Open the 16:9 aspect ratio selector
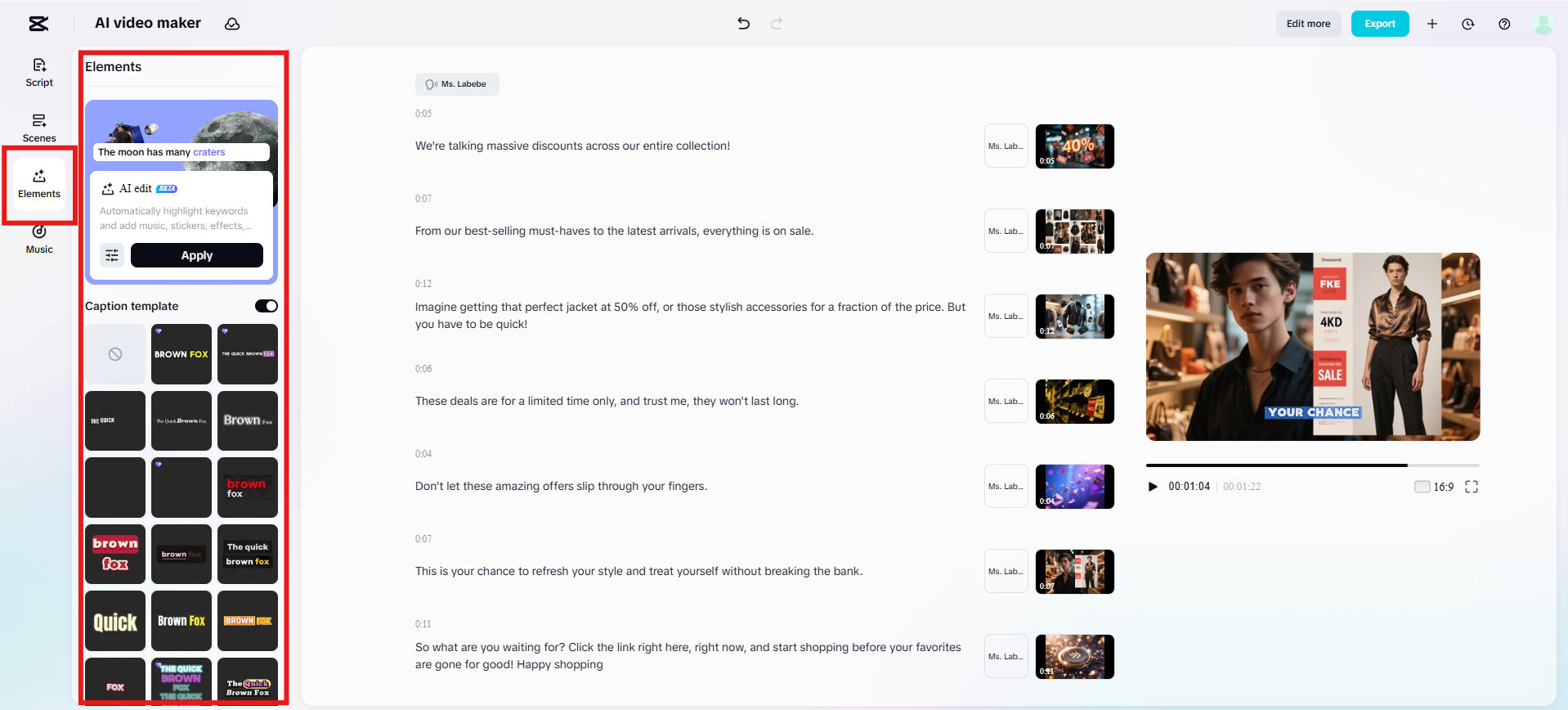 tap(1435, 487)
